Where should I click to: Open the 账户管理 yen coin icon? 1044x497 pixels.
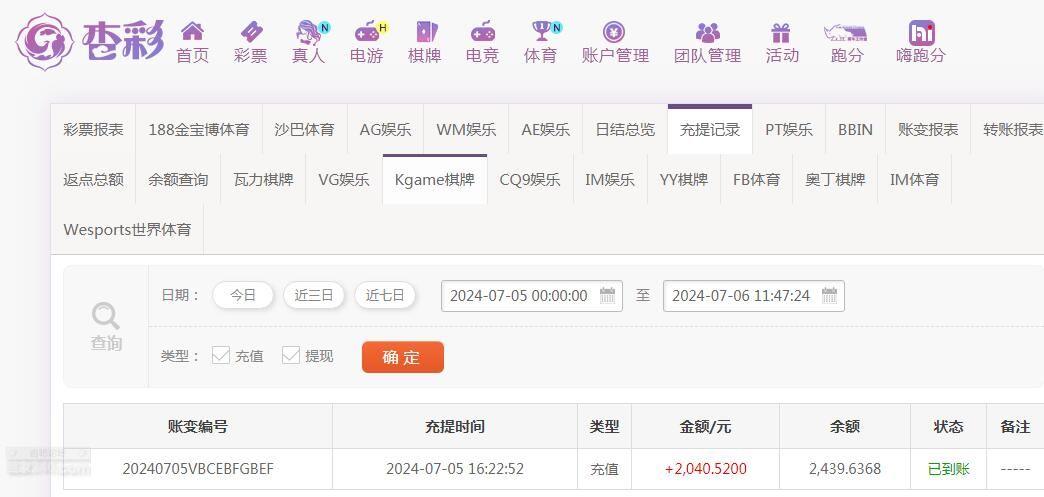pyautogui.click(x=614, y=31)
